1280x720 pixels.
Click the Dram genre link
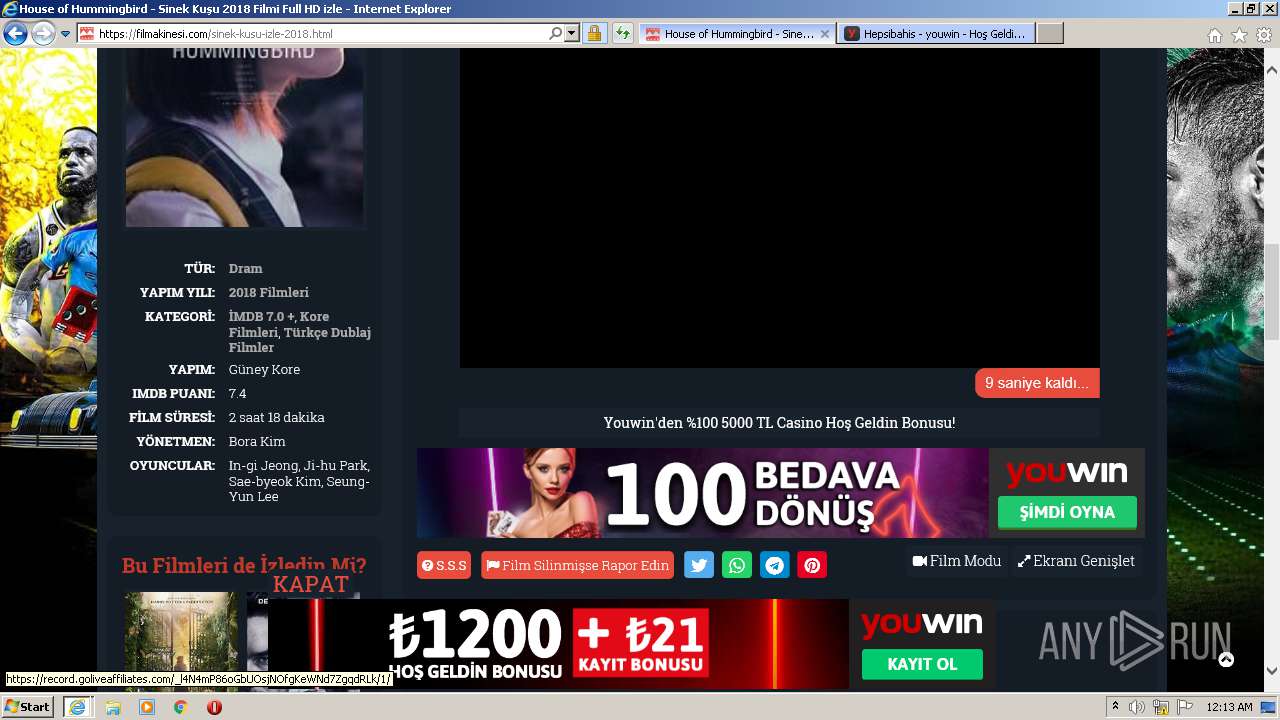(245, 268)
